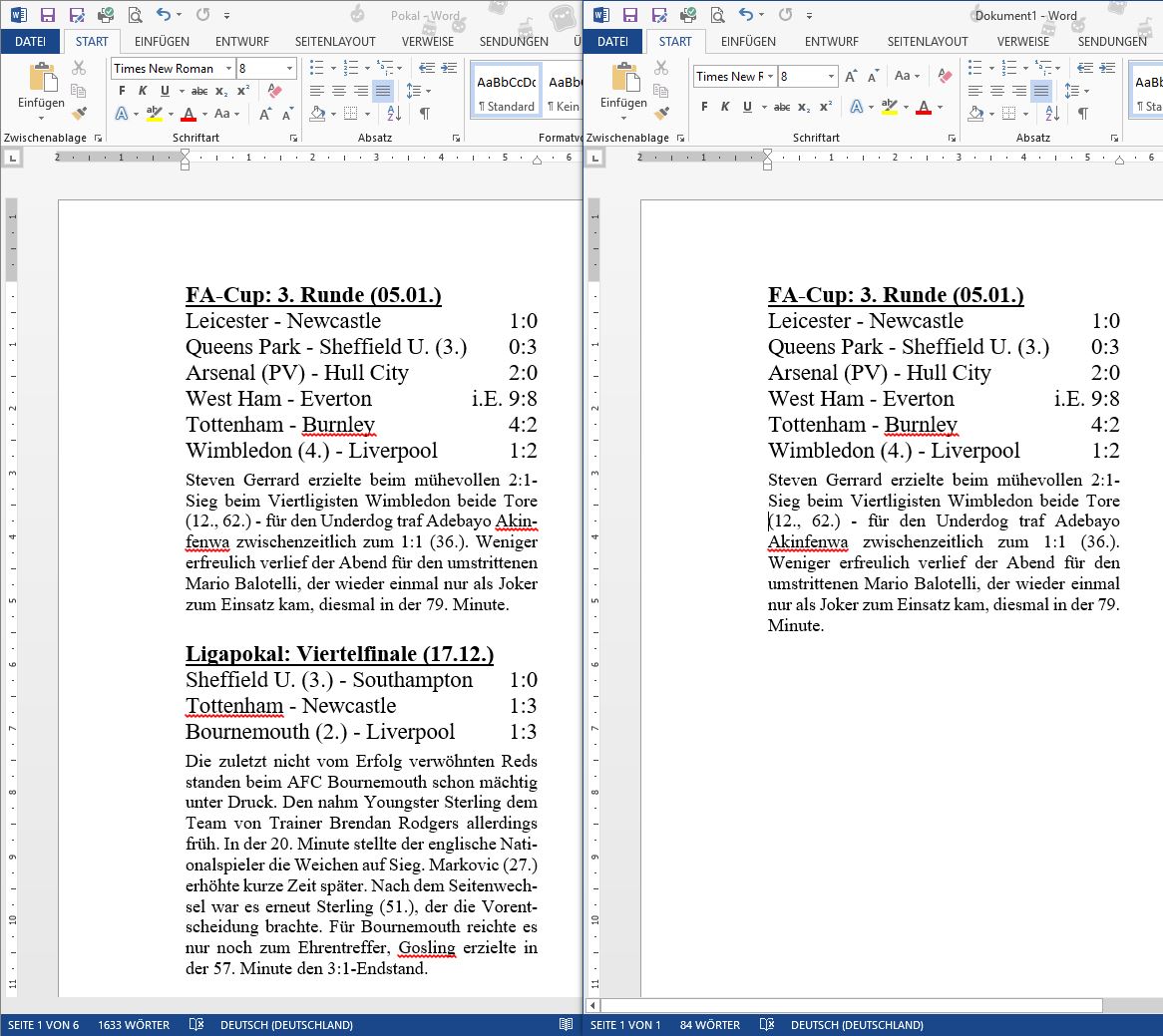The width and height of the screenshot is (1163, 1036).
Task: Toggle underline (U) in Dokument1 window
Action: [747, 107]
